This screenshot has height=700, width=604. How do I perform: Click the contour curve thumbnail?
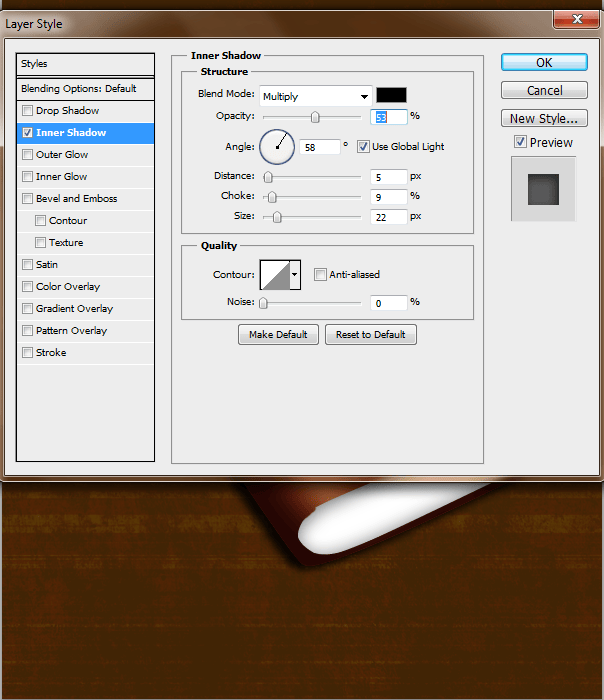click(274, 274)
